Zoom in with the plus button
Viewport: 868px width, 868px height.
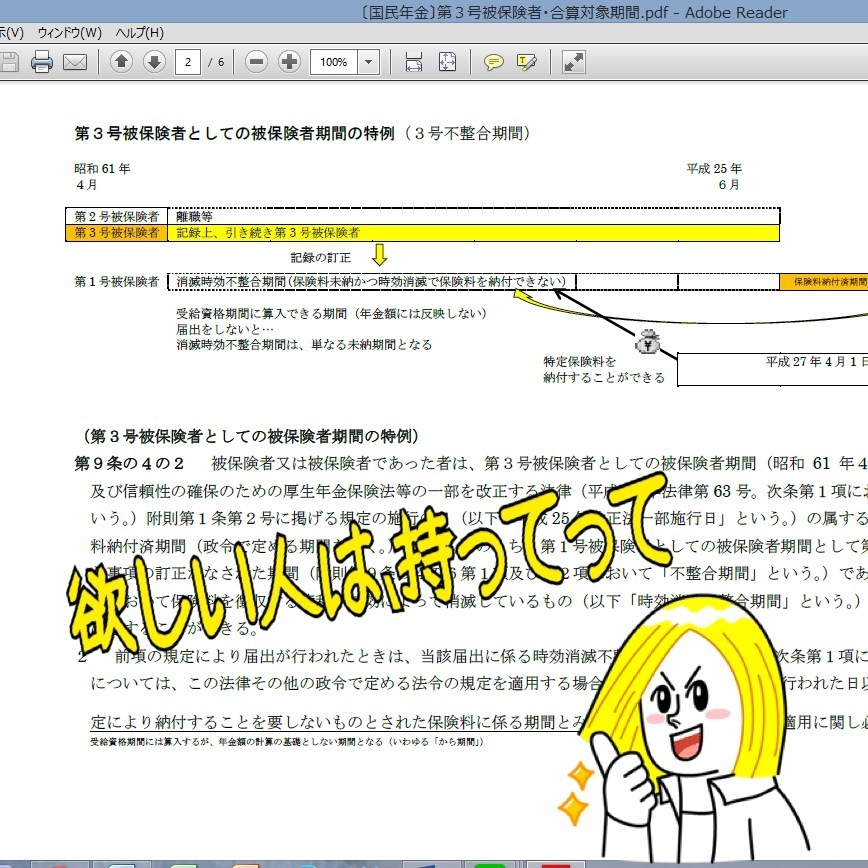(x=290, y=61)
